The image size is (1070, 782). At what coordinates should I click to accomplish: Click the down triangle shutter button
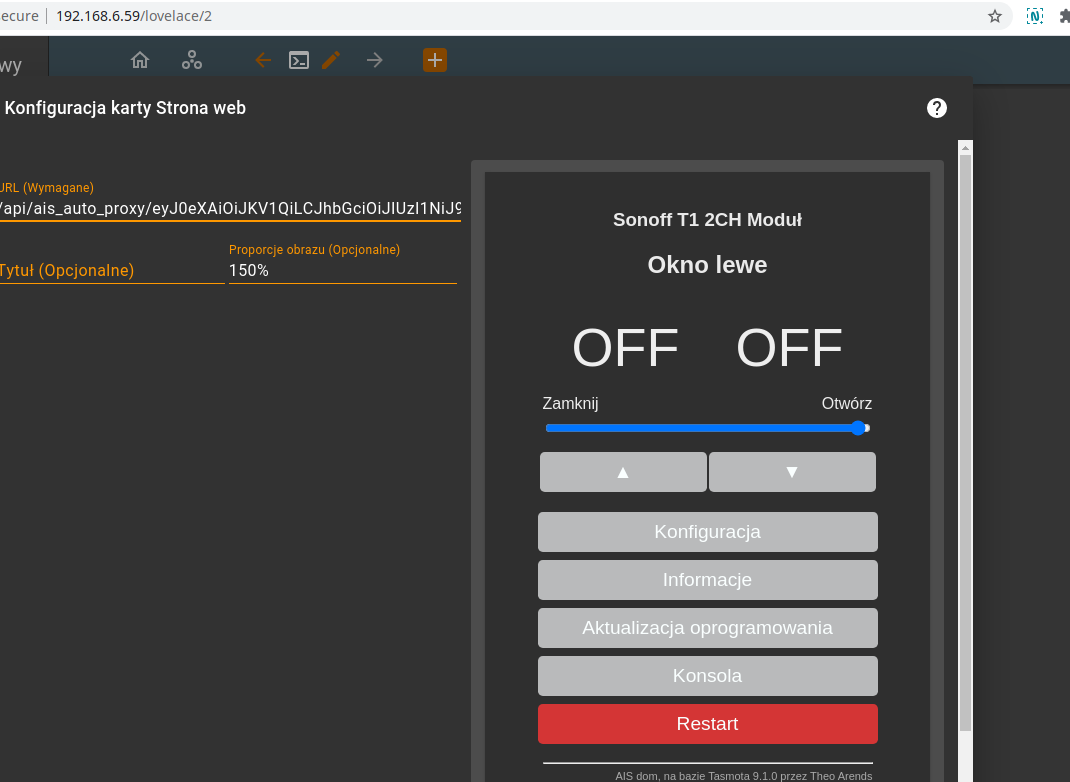(x=792, y=472)
